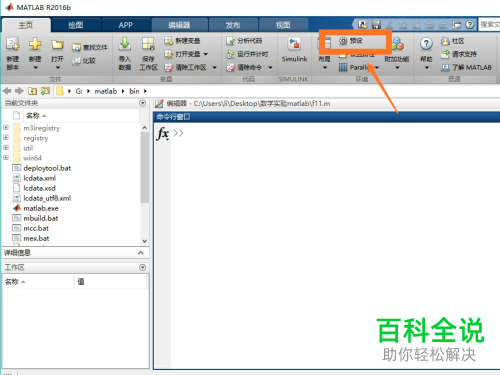Open the Add-Ons (附加功能) dropdown arrow
This screenshot has width=500, height=375.
point(397,67)
